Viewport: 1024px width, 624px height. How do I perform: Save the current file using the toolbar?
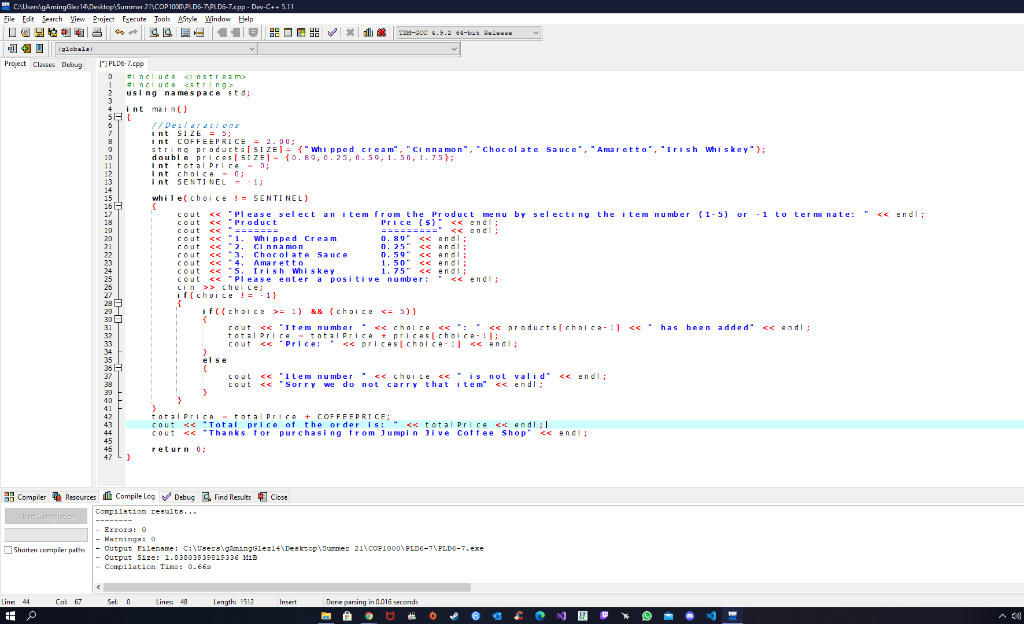click(x=39, y=31)
